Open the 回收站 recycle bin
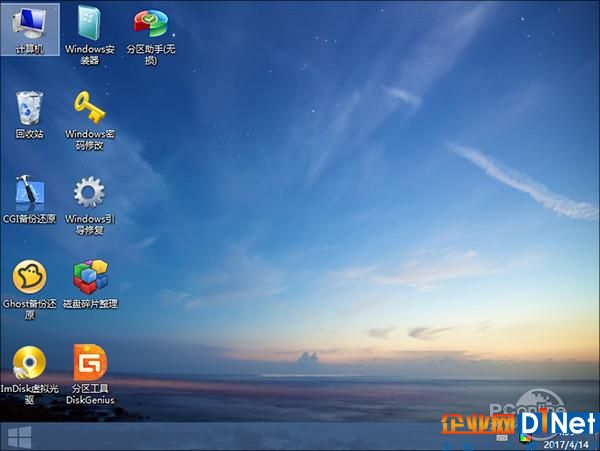This screenshot has width=600, height=451. (29, 114)
